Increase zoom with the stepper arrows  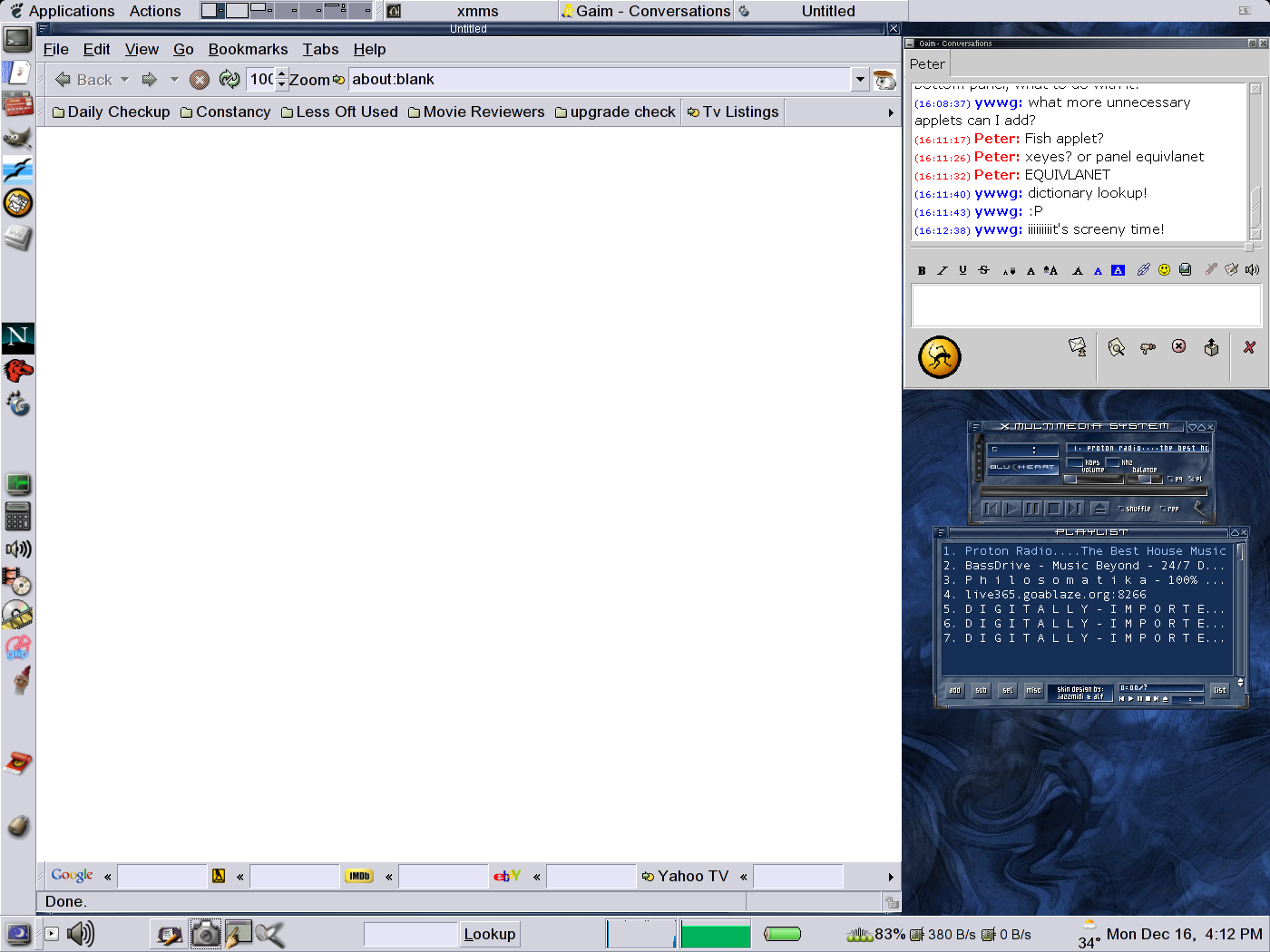coord(282,74)
